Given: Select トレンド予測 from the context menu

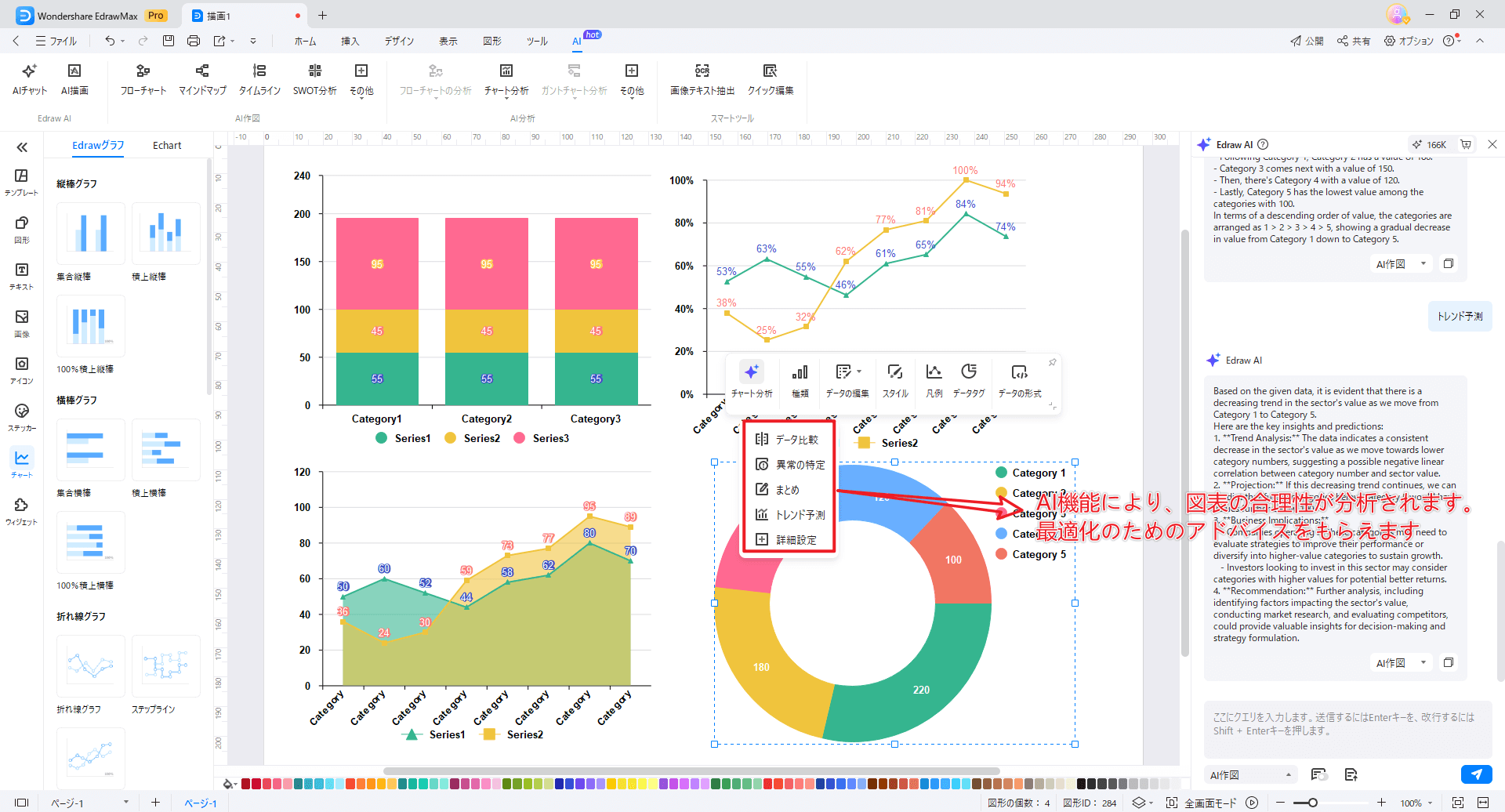Looking at the screenshot, I should pos(800,515).
